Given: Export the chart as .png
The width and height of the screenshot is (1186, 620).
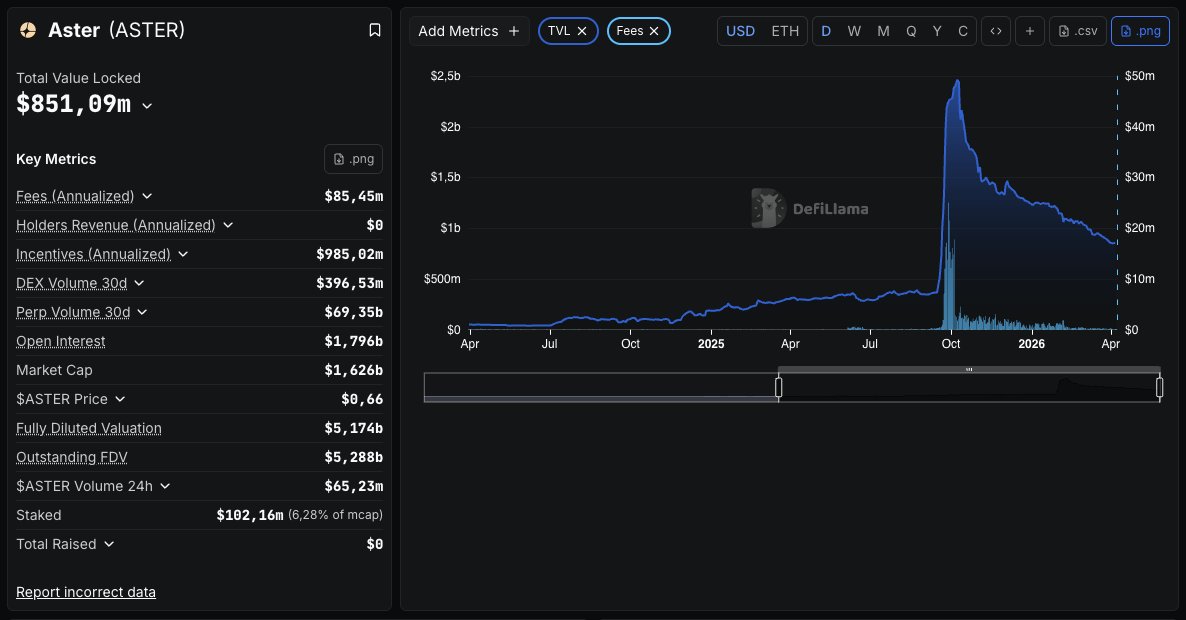Looking at the screenshot, I should (x=1140, y=31).
